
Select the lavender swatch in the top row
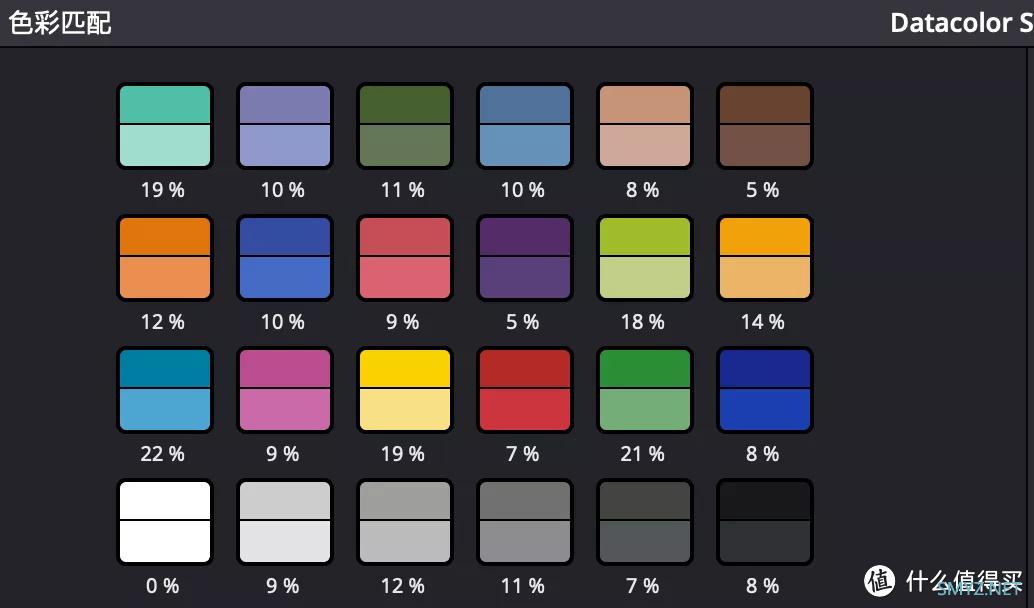tap(284, 125)
